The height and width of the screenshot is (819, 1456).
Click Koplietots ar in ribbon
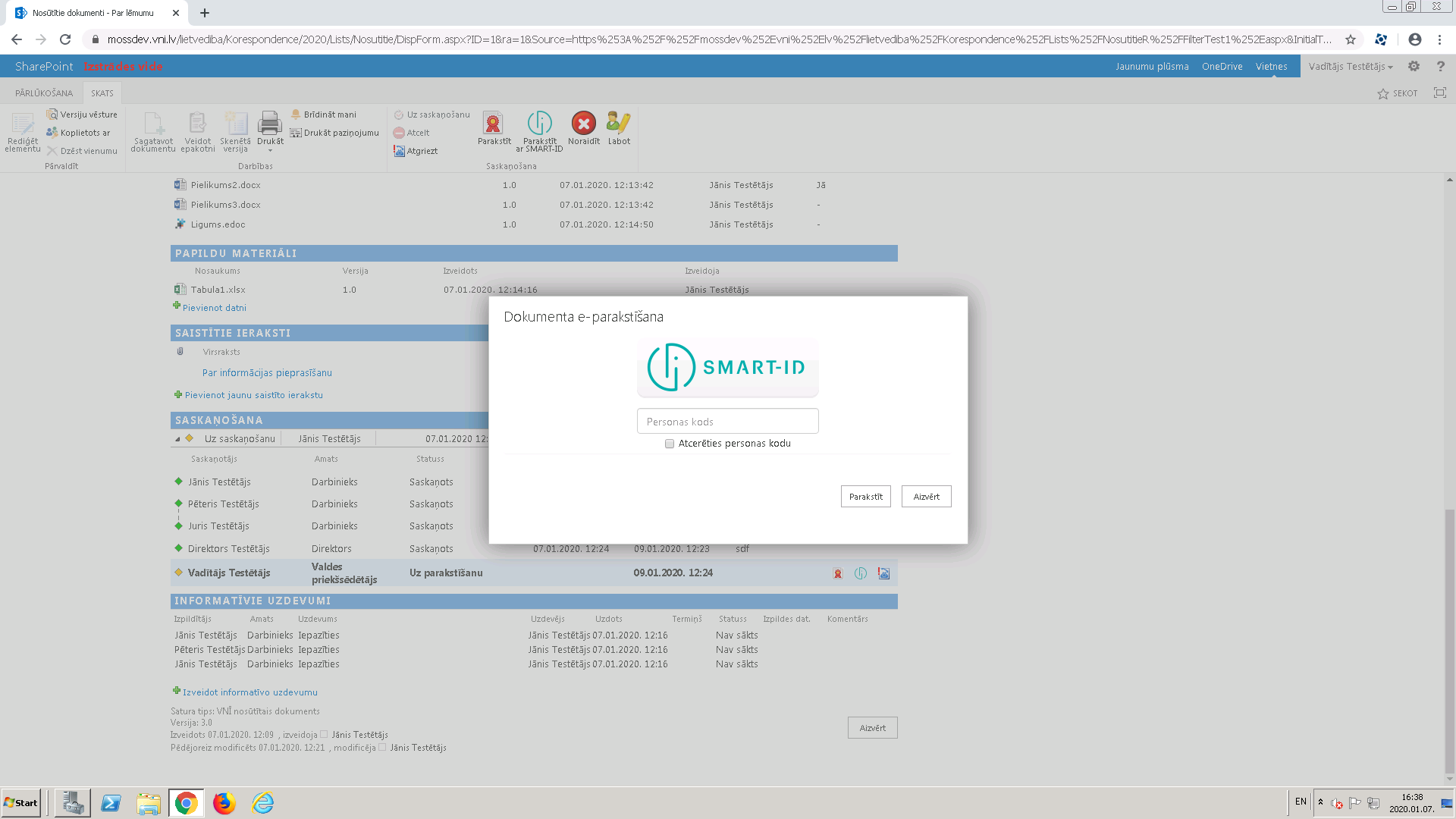[x=78, y=133]
